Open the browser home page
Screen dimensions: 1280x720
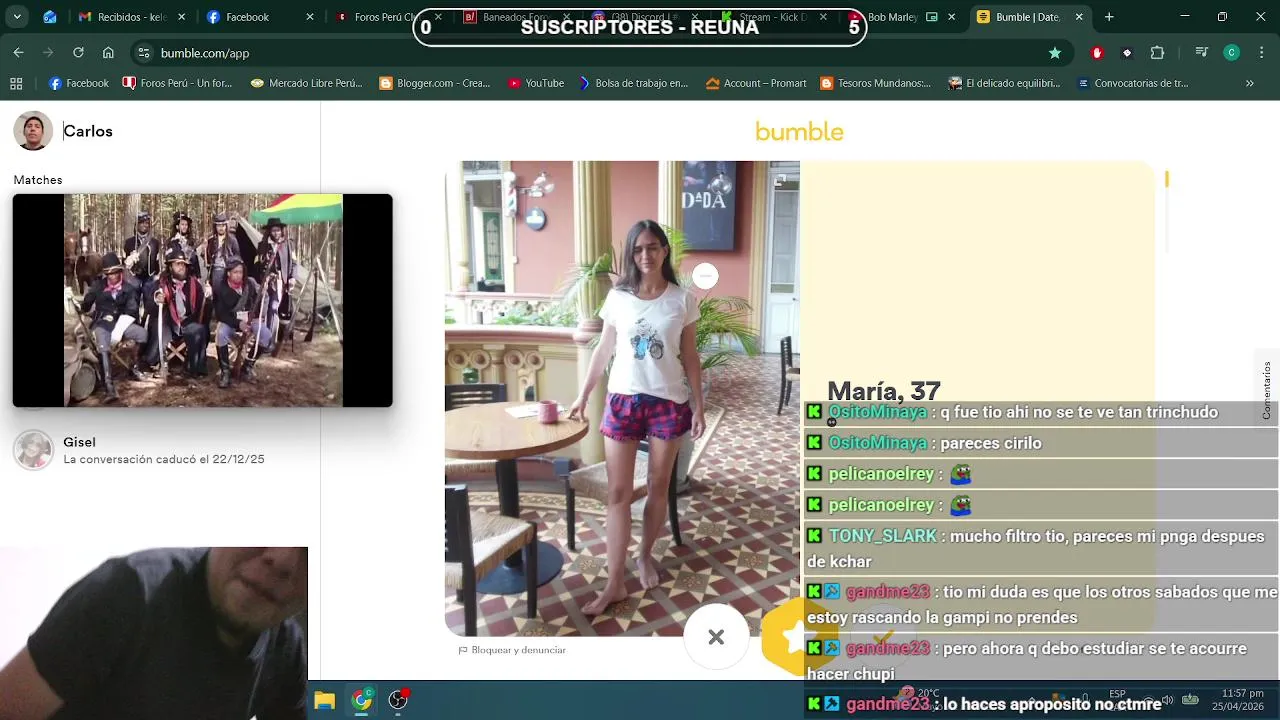pos(108,53)
